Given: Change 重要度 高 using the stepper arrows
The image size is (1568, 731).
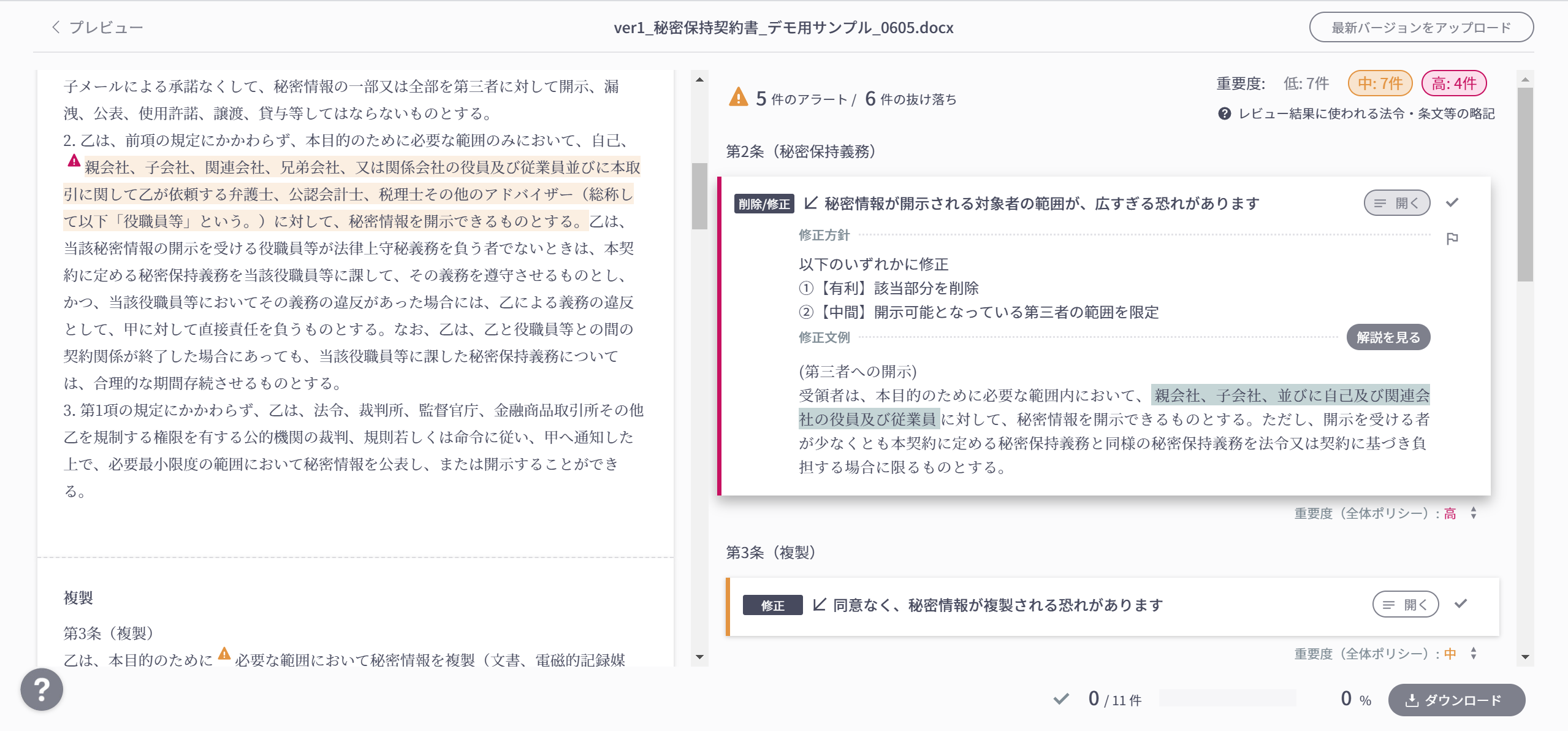Looking at the screenshot, I should (1473, 513).
